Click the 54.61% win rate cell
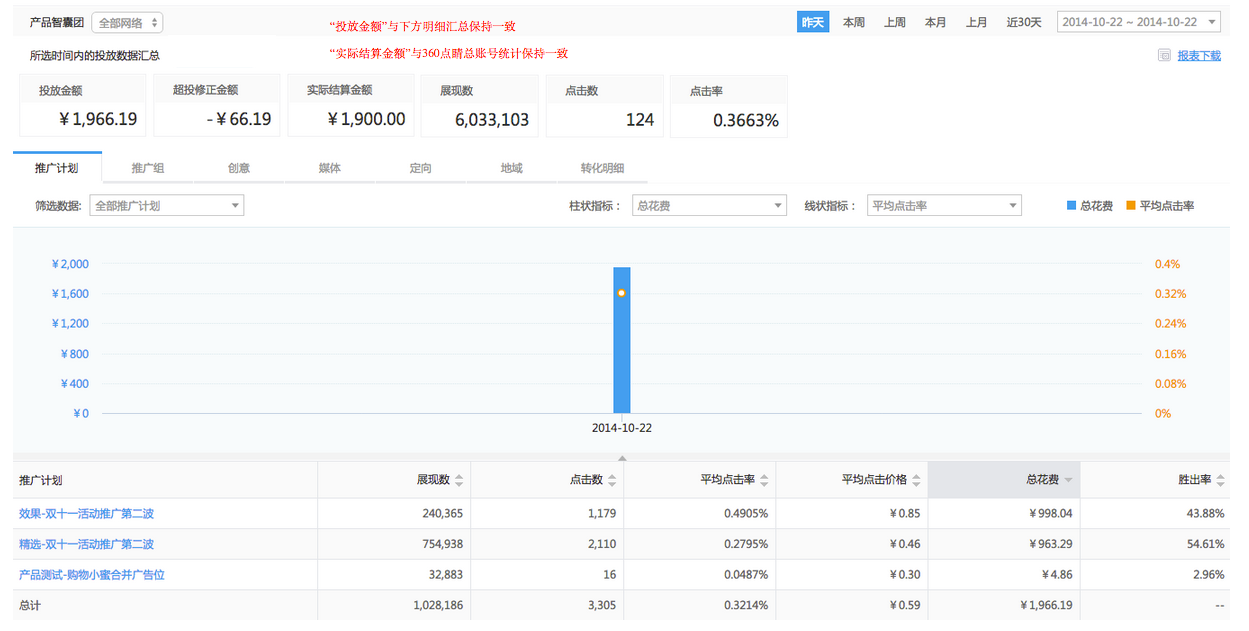This screenshot has width=1249, height=631. 1206,545
